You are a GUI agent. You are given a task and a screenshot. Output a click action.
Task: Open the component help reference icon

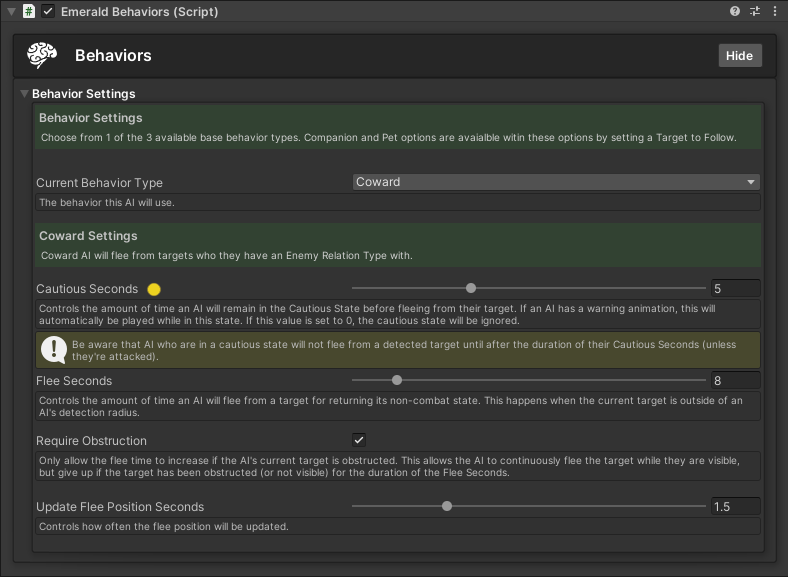(x=735, y=12)
